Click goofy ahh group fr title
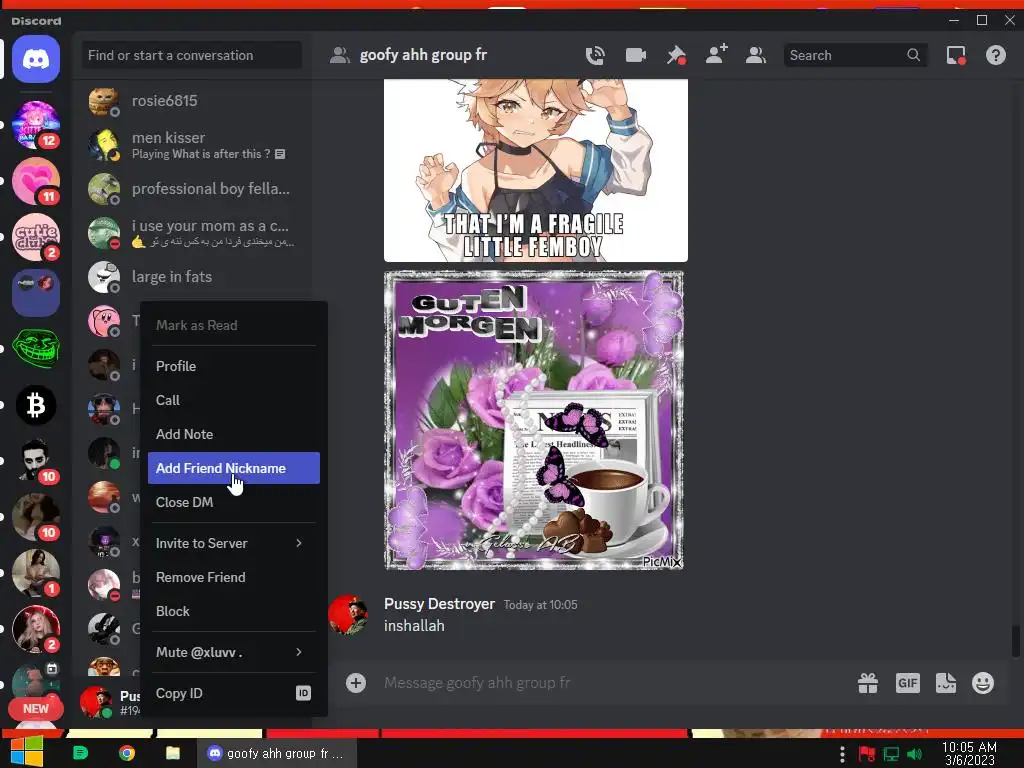Image resolution: width=1024 pixels, height=768 pixels. (423, 56)
